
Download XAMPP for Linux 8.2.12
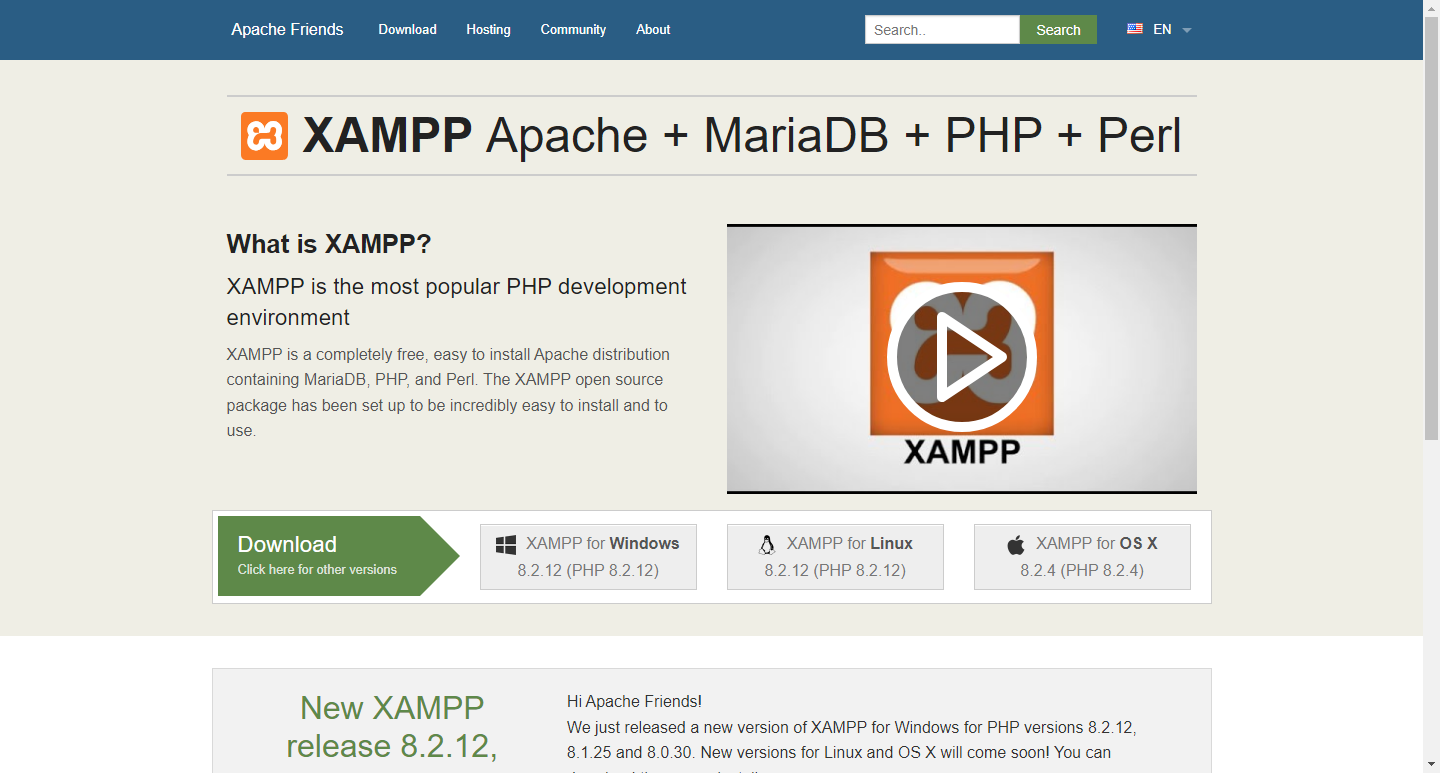[x=835, y=557]
